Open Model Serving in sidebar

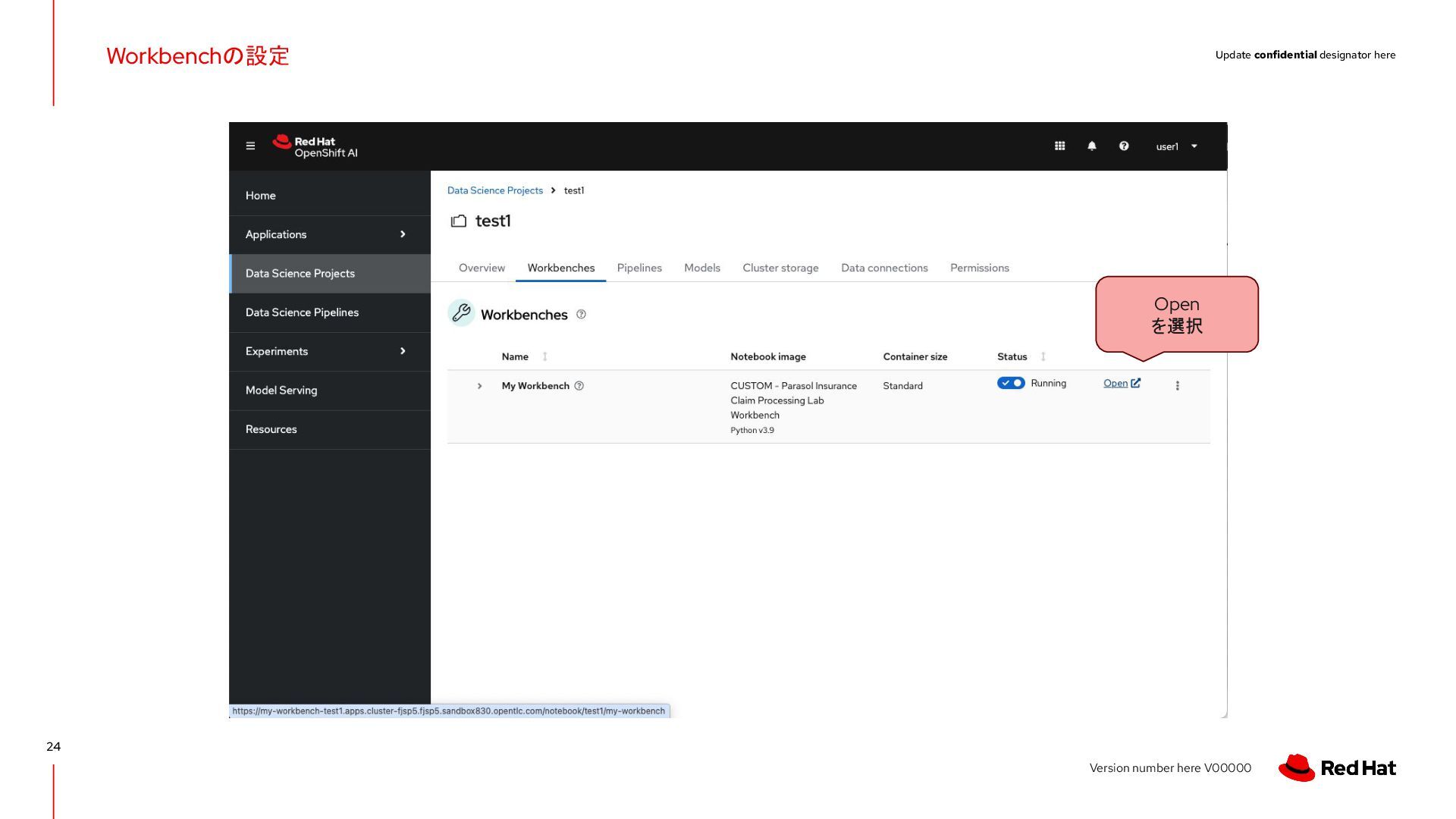(330, 390)
